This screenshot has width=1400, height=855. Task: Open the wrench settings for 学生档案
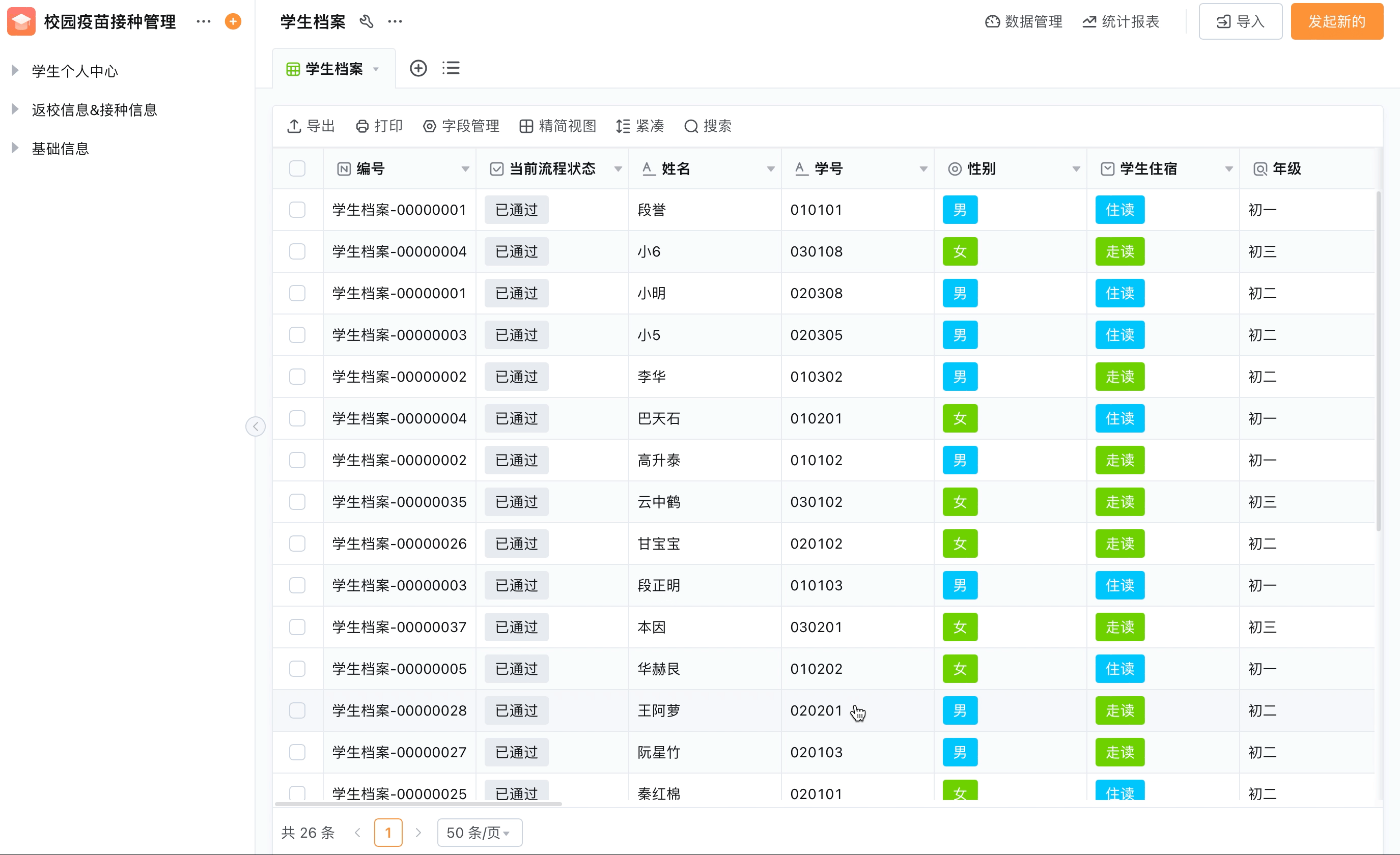tap(367, 21)
